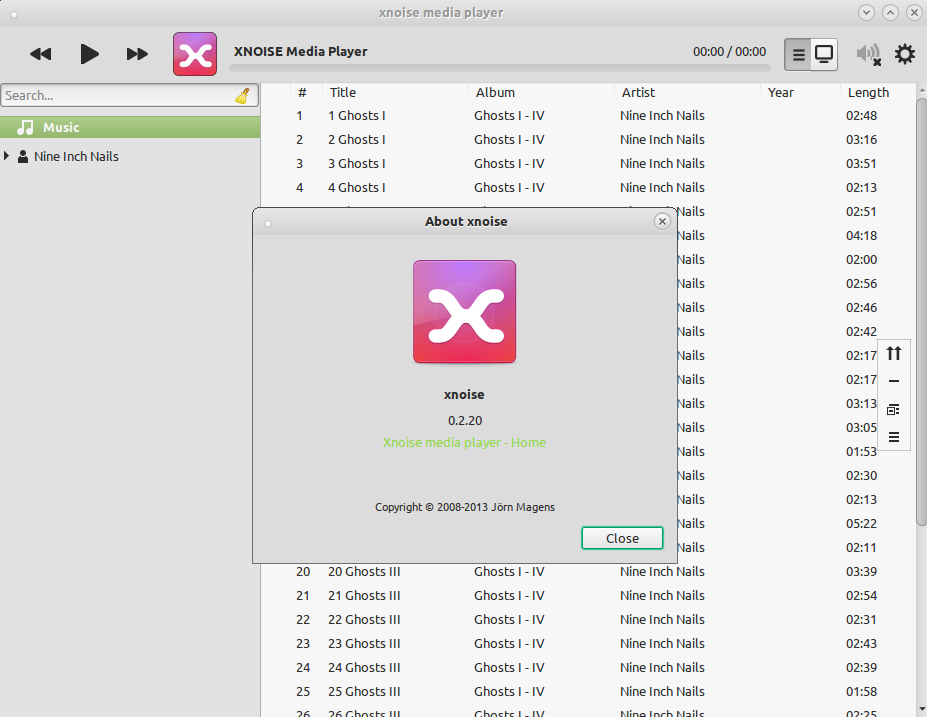The image size is (927, 717).
Task: Click the XNOISE Media Player title label
Action: click(x=300, y=51)
